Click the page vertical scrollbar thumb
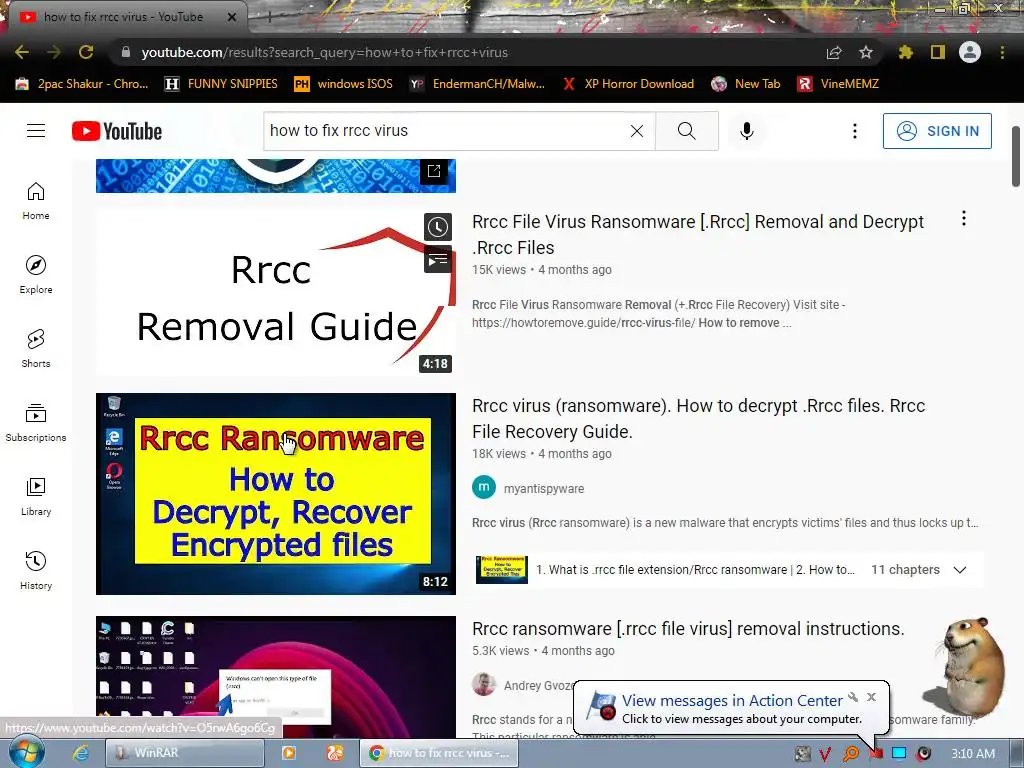 (x=1016, y=155)
